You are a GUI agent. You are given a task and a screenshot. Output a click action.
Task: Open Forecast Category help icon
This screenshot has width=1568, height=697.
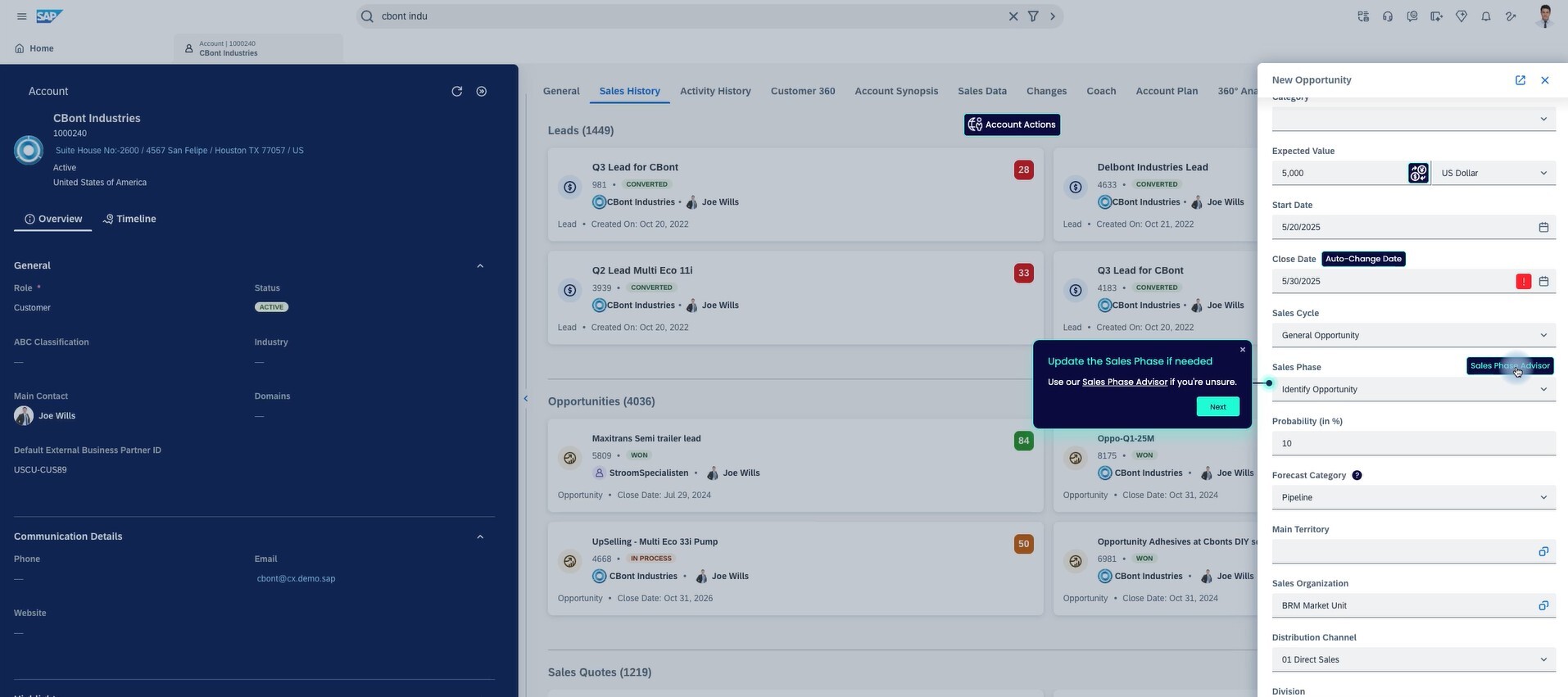tap(1357, 475)
